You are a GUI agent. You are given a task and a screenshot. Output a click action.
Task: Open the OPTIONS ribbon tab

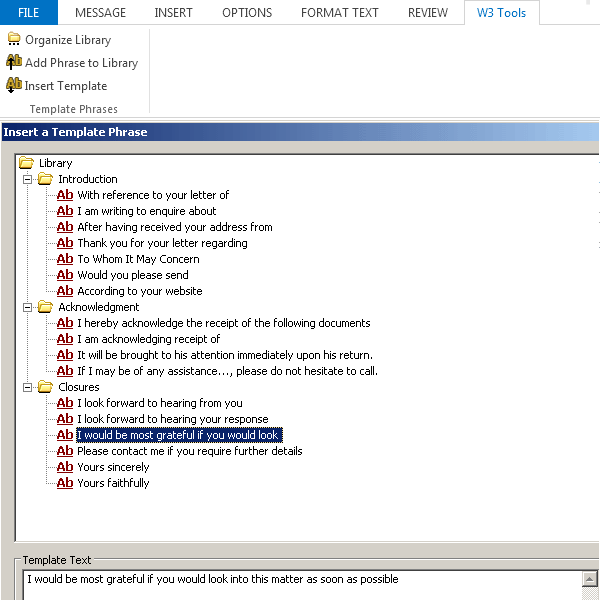[x=247, y=13]
